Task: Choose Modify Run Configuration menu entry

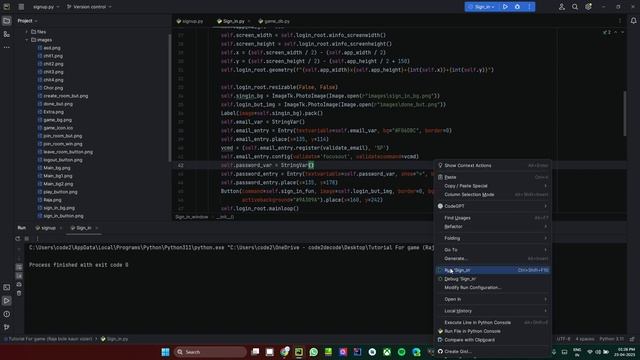Action: point(493,288)
